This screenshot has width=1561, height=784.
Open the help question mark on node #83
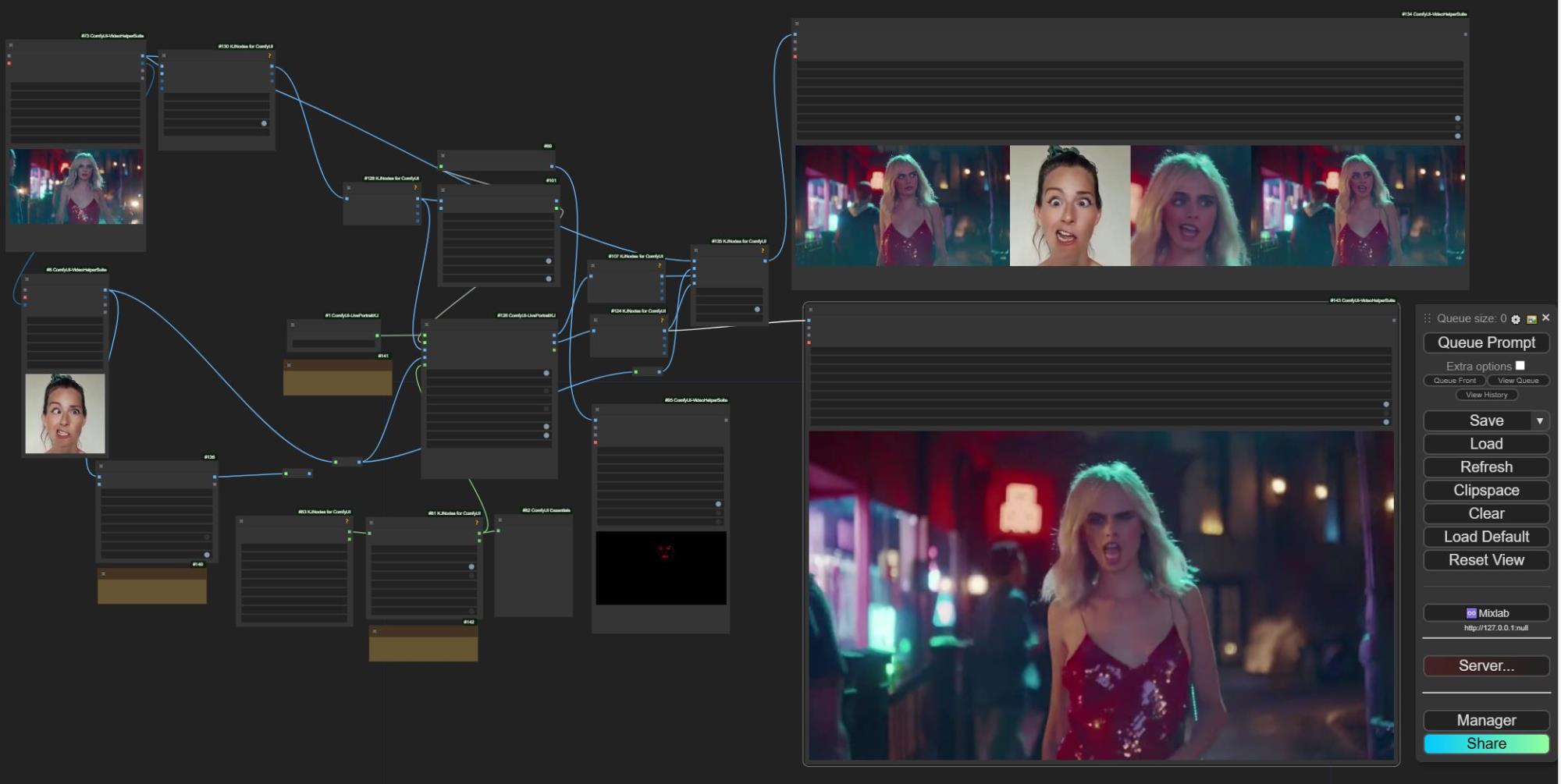[348, 521]
